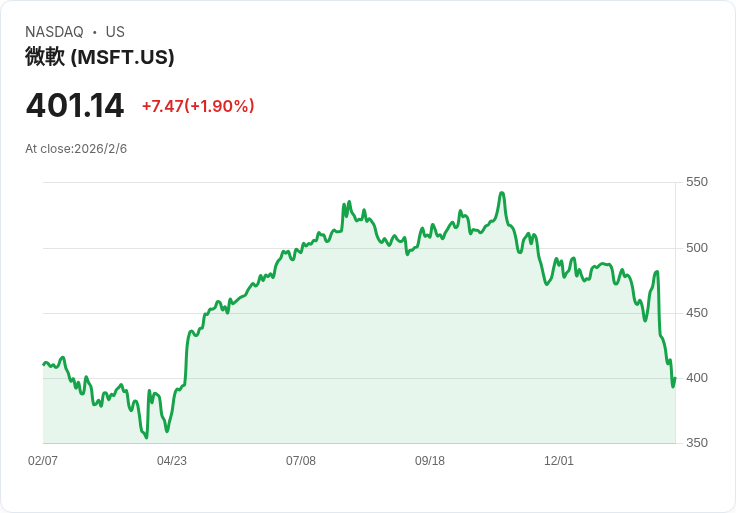Click the 550 y-axis price label
Screen dimensions: 736x513
(697, 182)
